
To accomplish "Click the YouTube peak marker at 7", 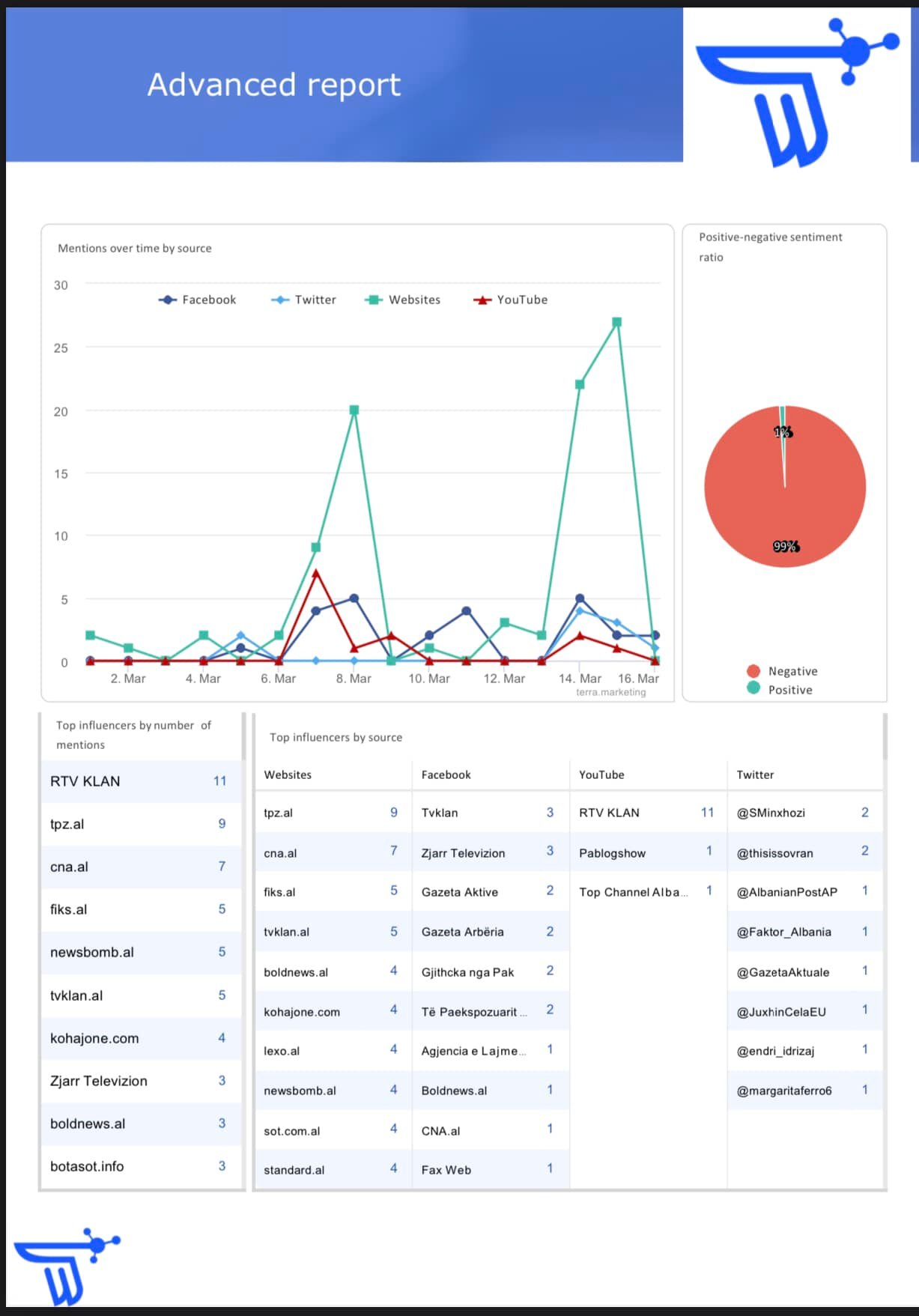I will [x=316, y=573].
